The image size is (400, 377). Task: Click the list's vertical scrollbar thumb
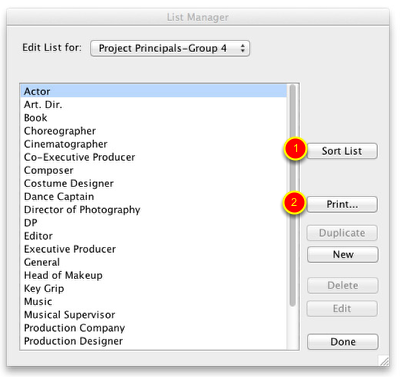point(293,195)
